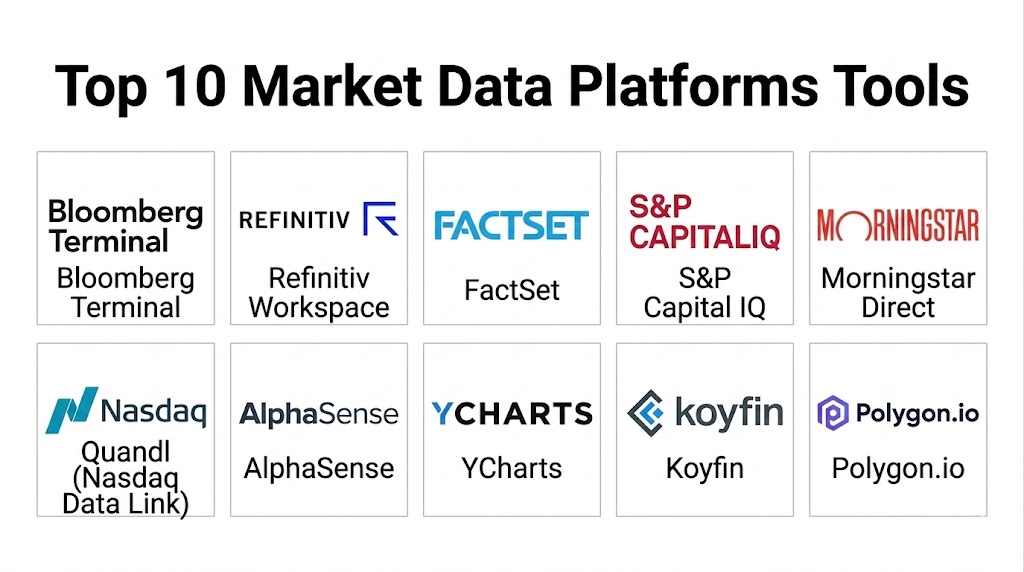The height and width of the screenshot is (572, 1024).
Task: Click the Refinitiv logo icon
Action: click(x=380, y=218)
